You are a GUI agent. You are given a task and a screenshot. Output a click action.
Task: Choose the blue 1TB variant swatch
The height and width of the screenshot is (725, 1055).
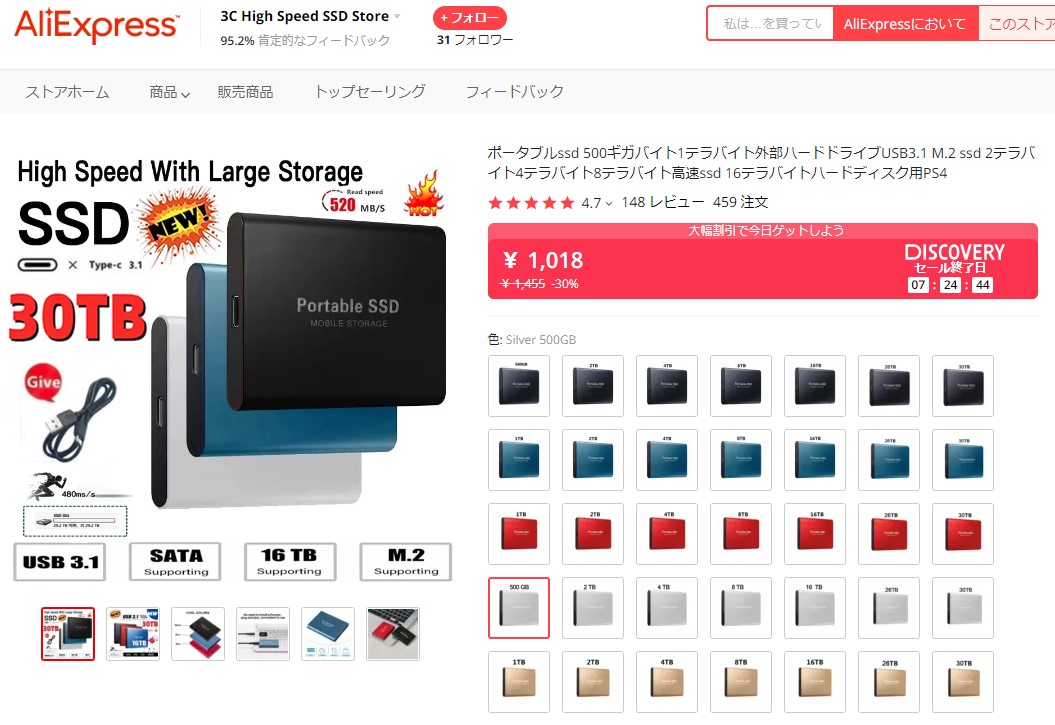coord(519,460)
